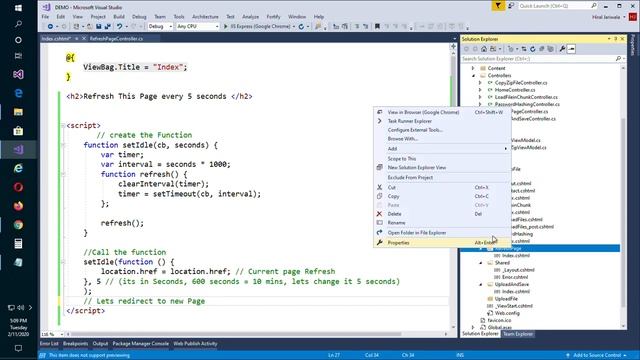Open the Add submenu in context menu
Image resolution: width=640 pixels, height=360 pixels.
[x=442, y=149]
